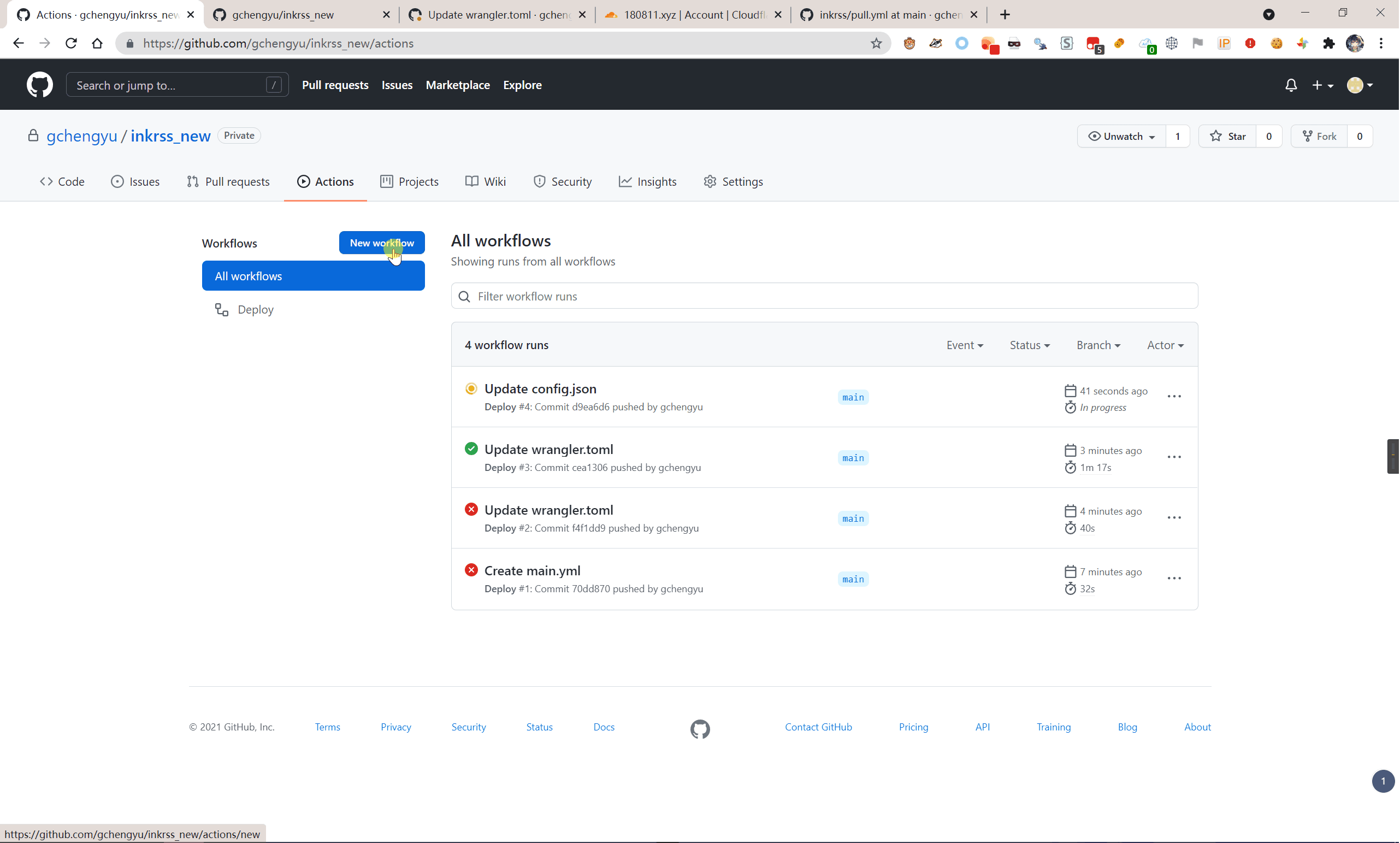
Task: Open the Unwatch dropdown
Action: click(x=1121, y=137)
